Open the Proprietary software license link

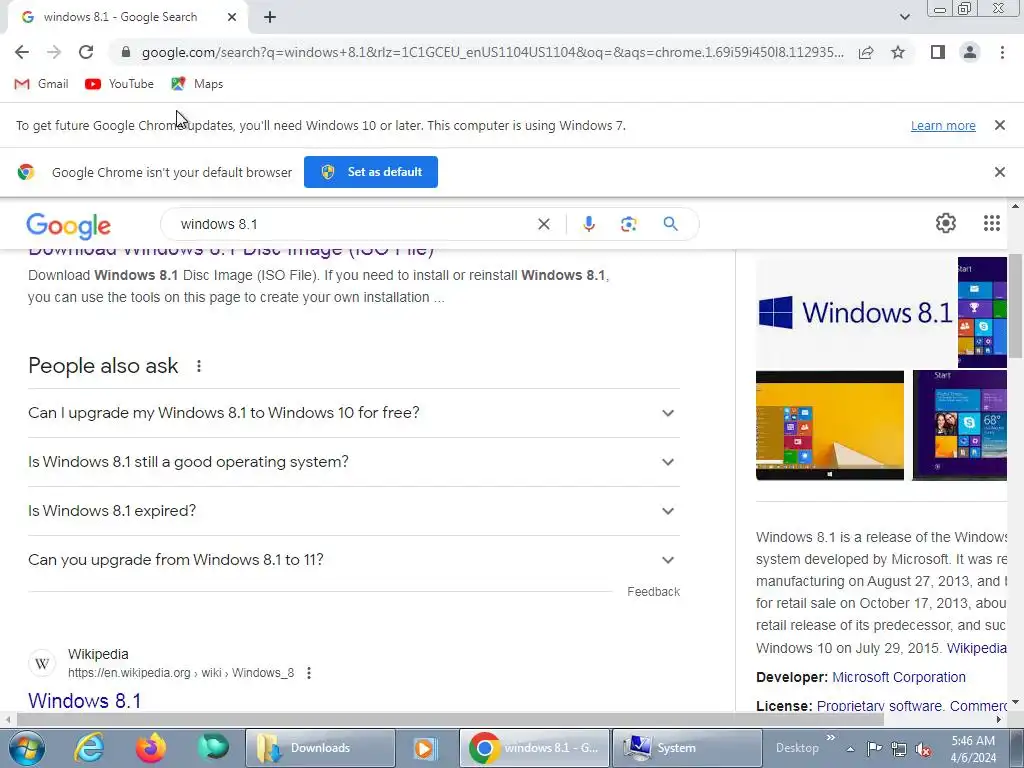point(879,706)
